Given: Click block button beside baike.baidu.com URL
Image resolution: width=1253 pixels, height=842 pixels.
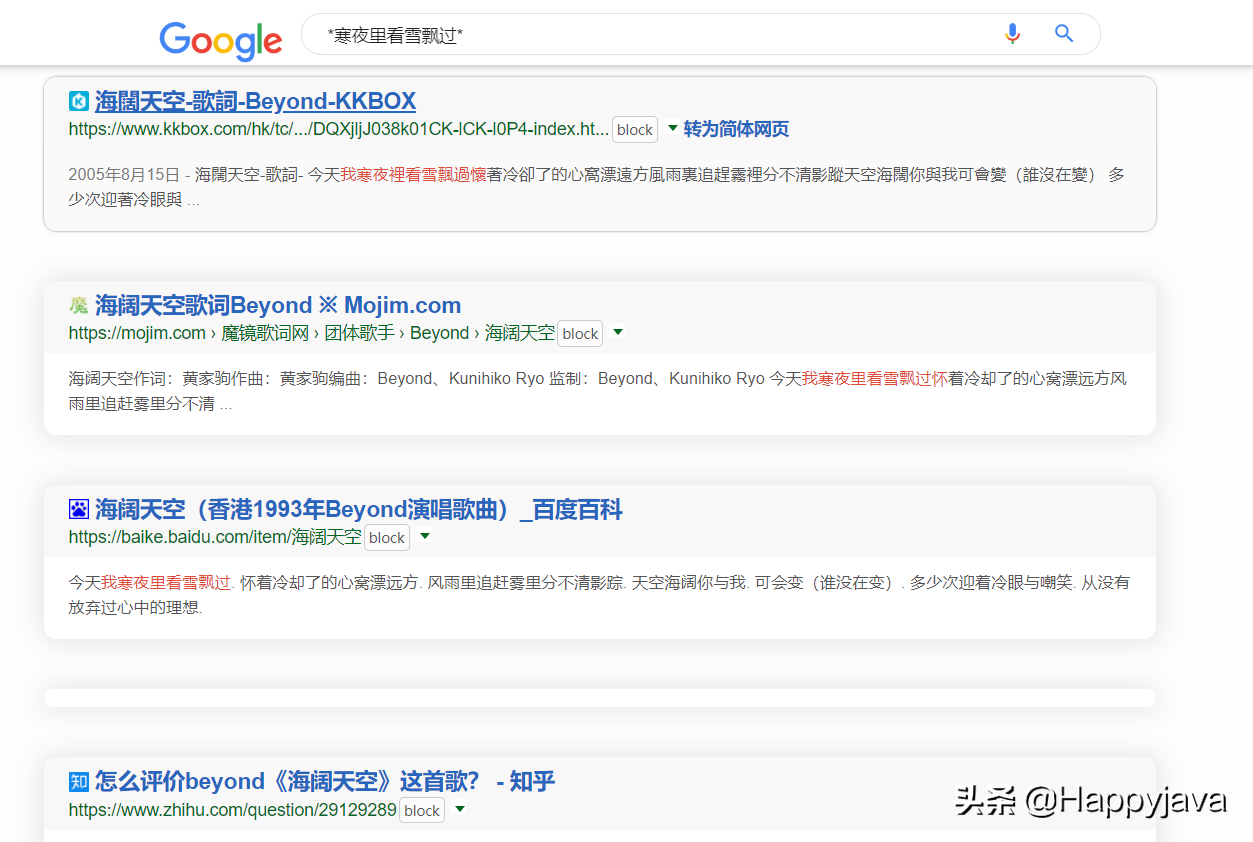Looking at the screenshot, I should [x=387, y=538].
